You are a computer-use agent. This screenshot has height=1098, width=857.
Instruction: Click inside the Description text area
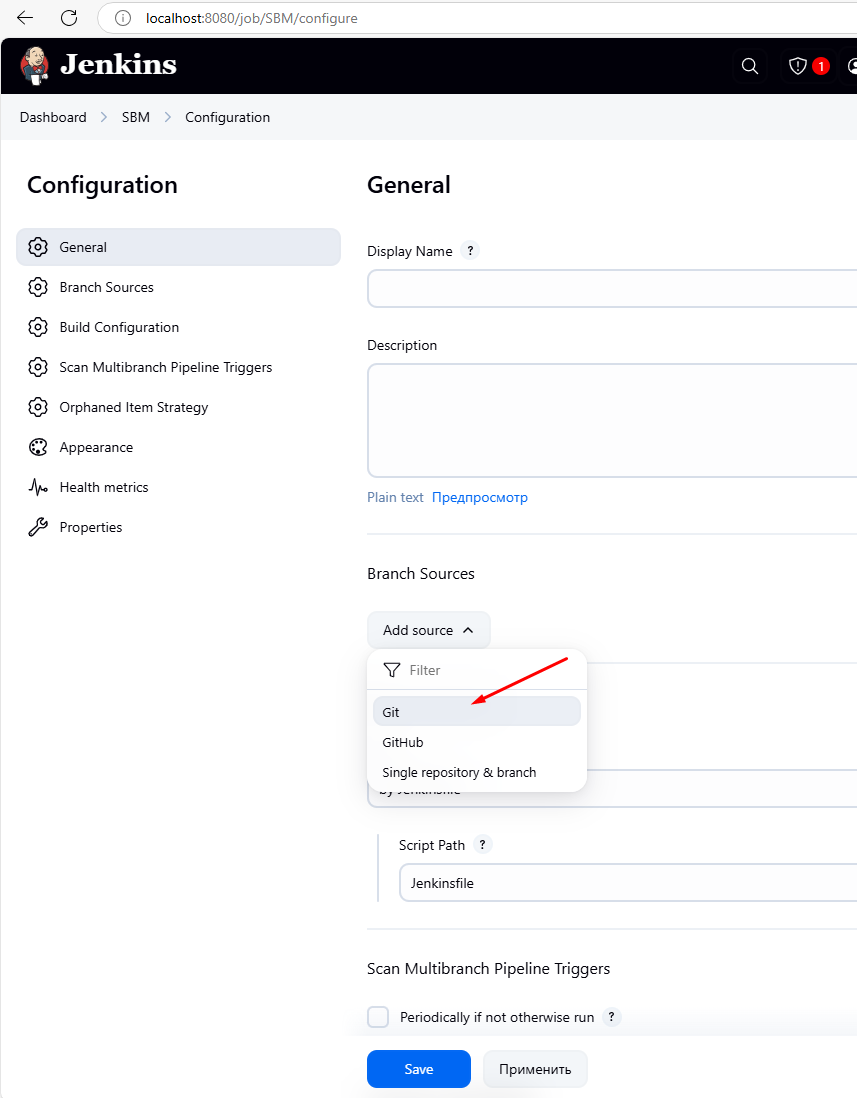pyautogui.click(x=610, y=420)
